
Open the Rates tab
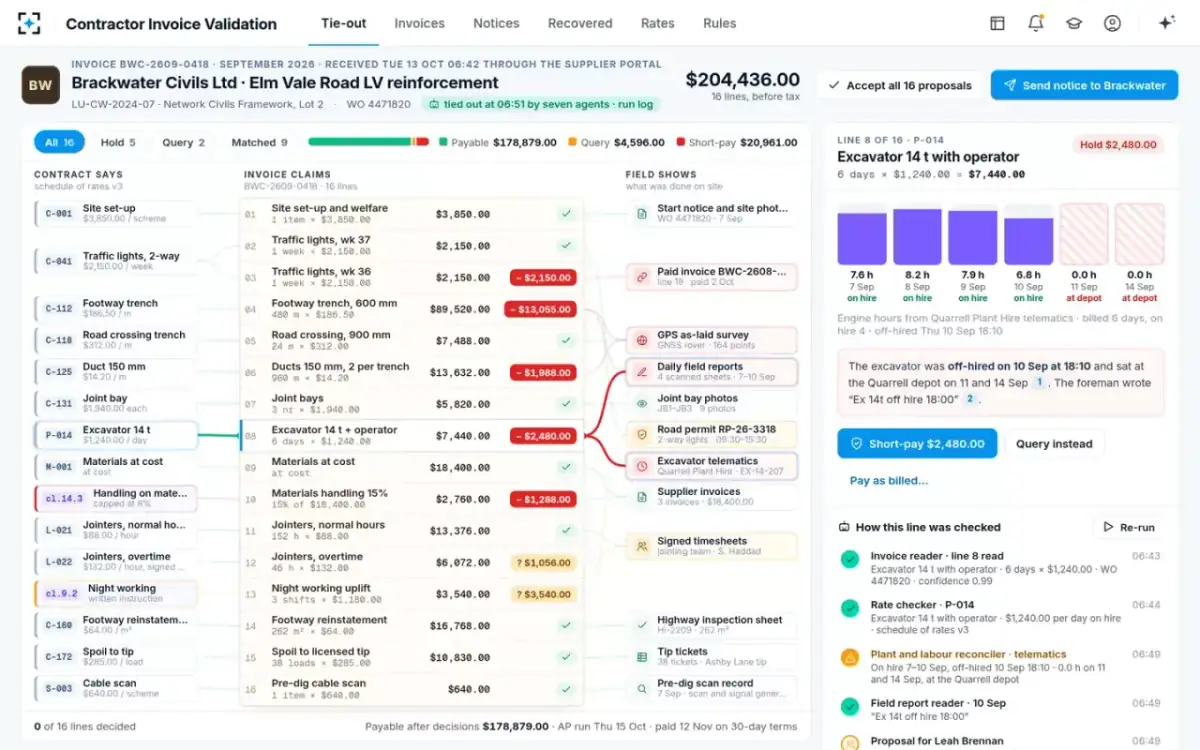pos(658,23)
